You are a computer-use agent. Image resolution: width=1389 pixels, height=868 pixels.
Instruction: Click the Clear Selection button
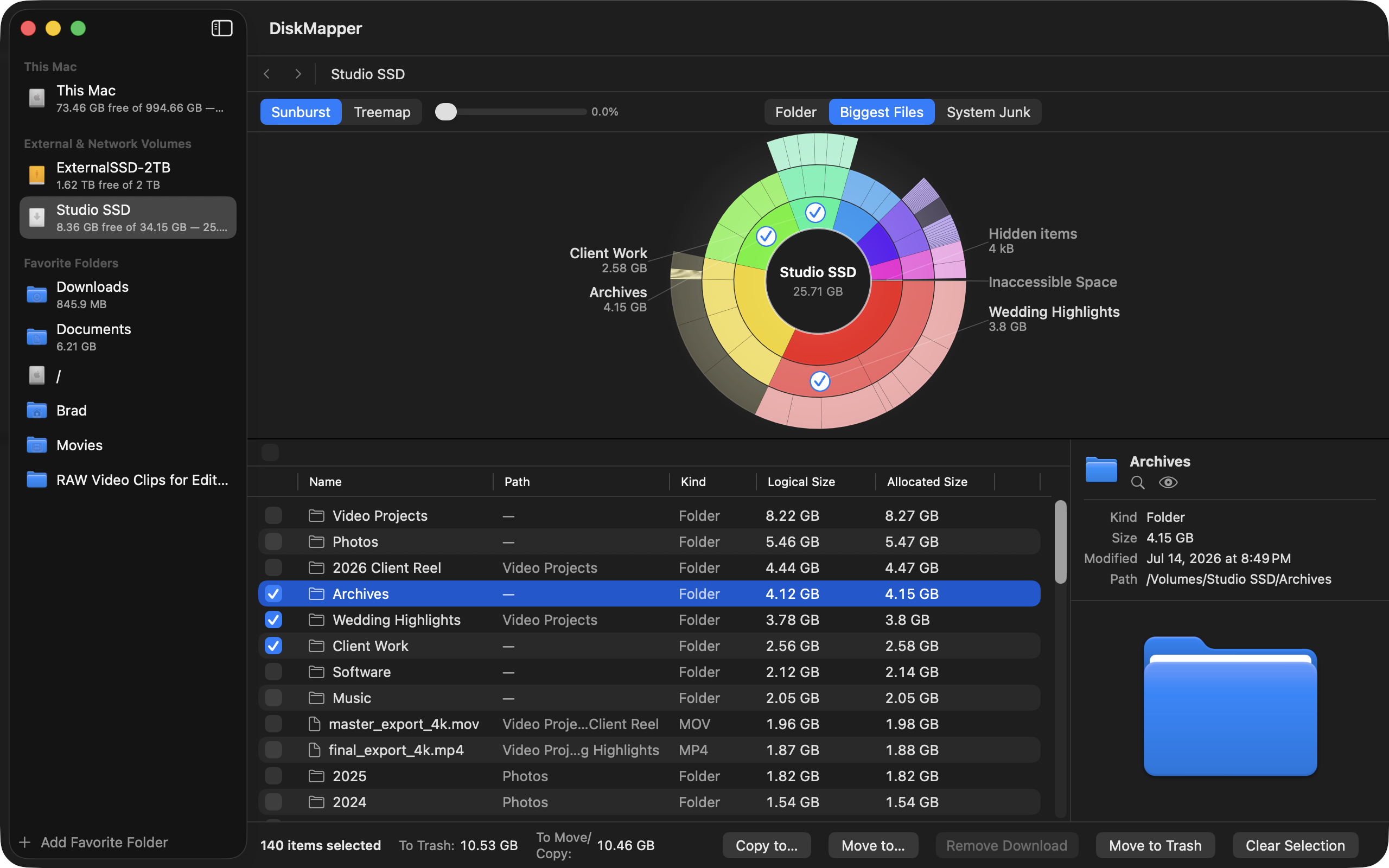click(1295, 845)
